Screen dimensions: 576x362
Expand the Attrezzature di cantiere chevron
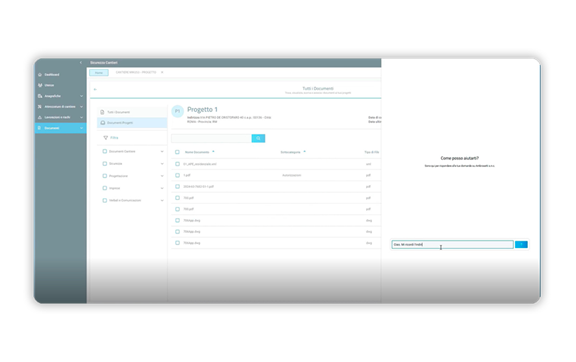pyautogui.click(x=81, y=107)
